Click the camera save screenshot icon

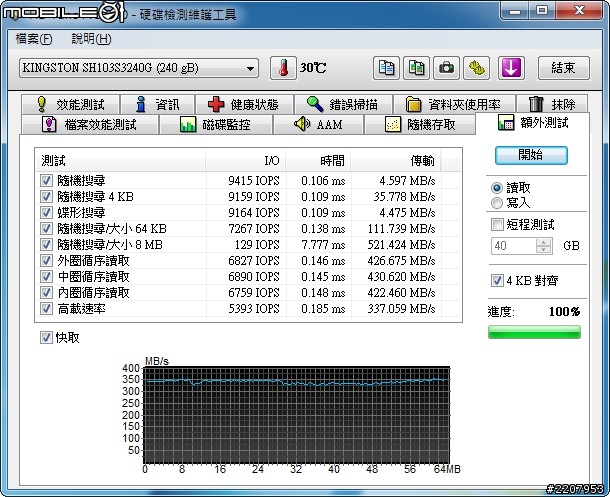coord(446,68)
